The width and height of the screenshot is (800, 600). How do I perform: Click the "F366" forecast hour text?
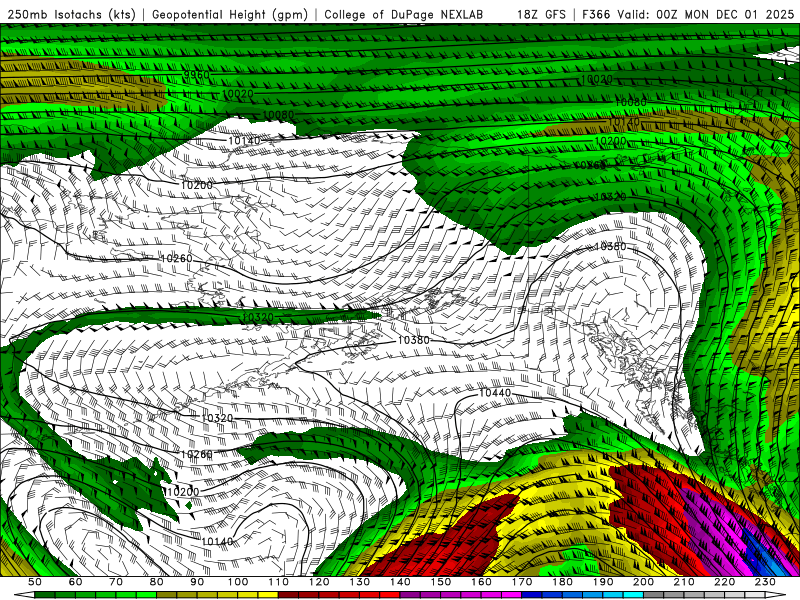tap(596, 15)
